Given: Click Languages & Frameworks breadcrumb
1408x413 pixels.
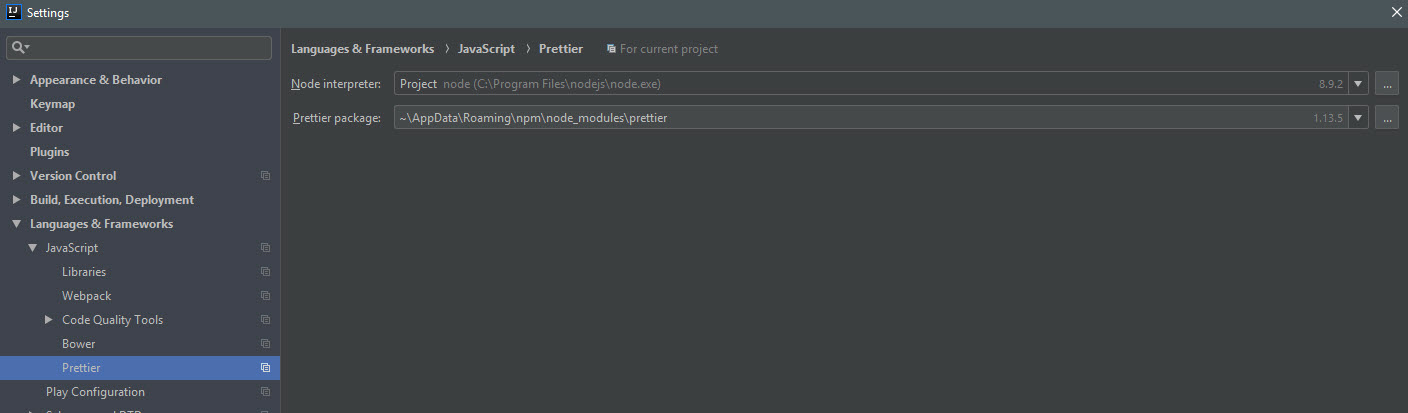Looking at the screenshot, I should pyautogui.click(x=362, y=49).
